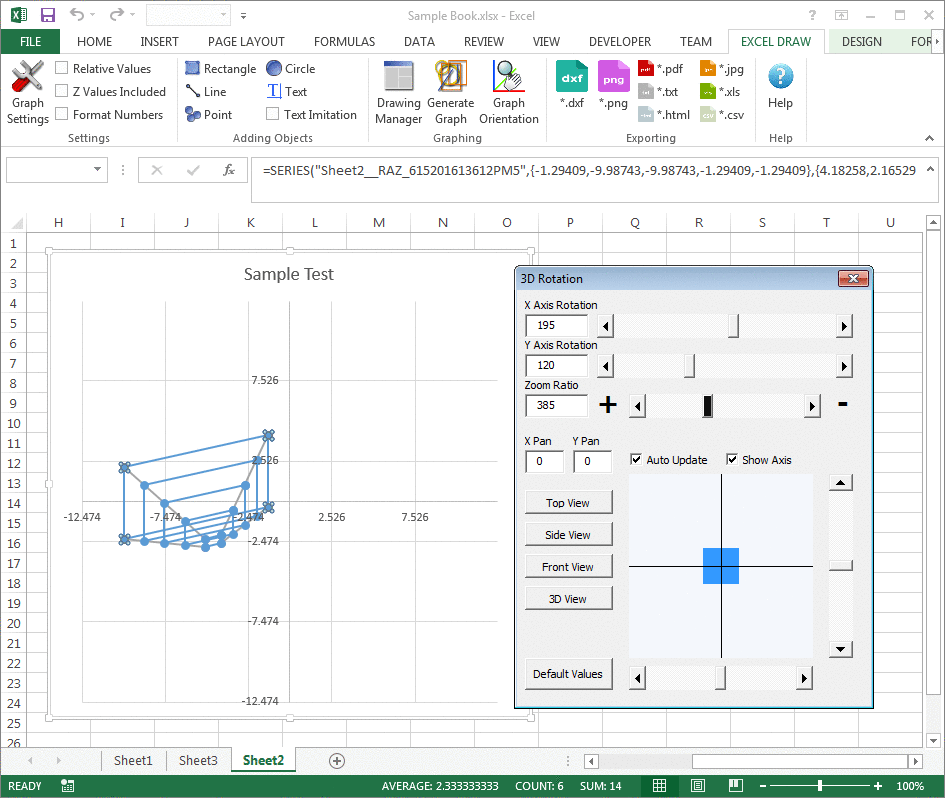Image resolution: width=945 pixels, height=798 pixels.
Task: Increase X Axis Rotation with right arrow
Action: 844,326
